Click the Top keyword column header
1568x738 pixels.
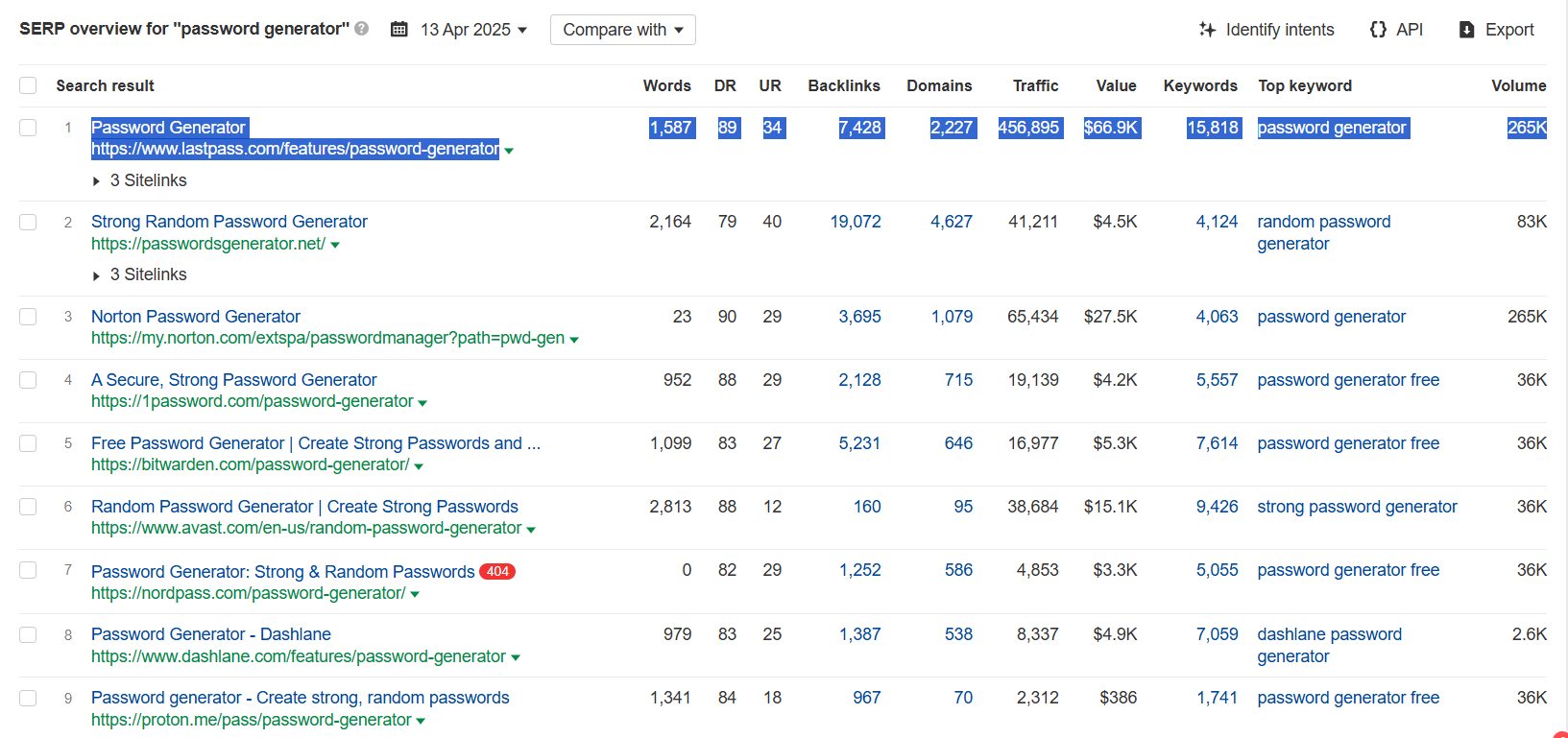pos(1305,85)
